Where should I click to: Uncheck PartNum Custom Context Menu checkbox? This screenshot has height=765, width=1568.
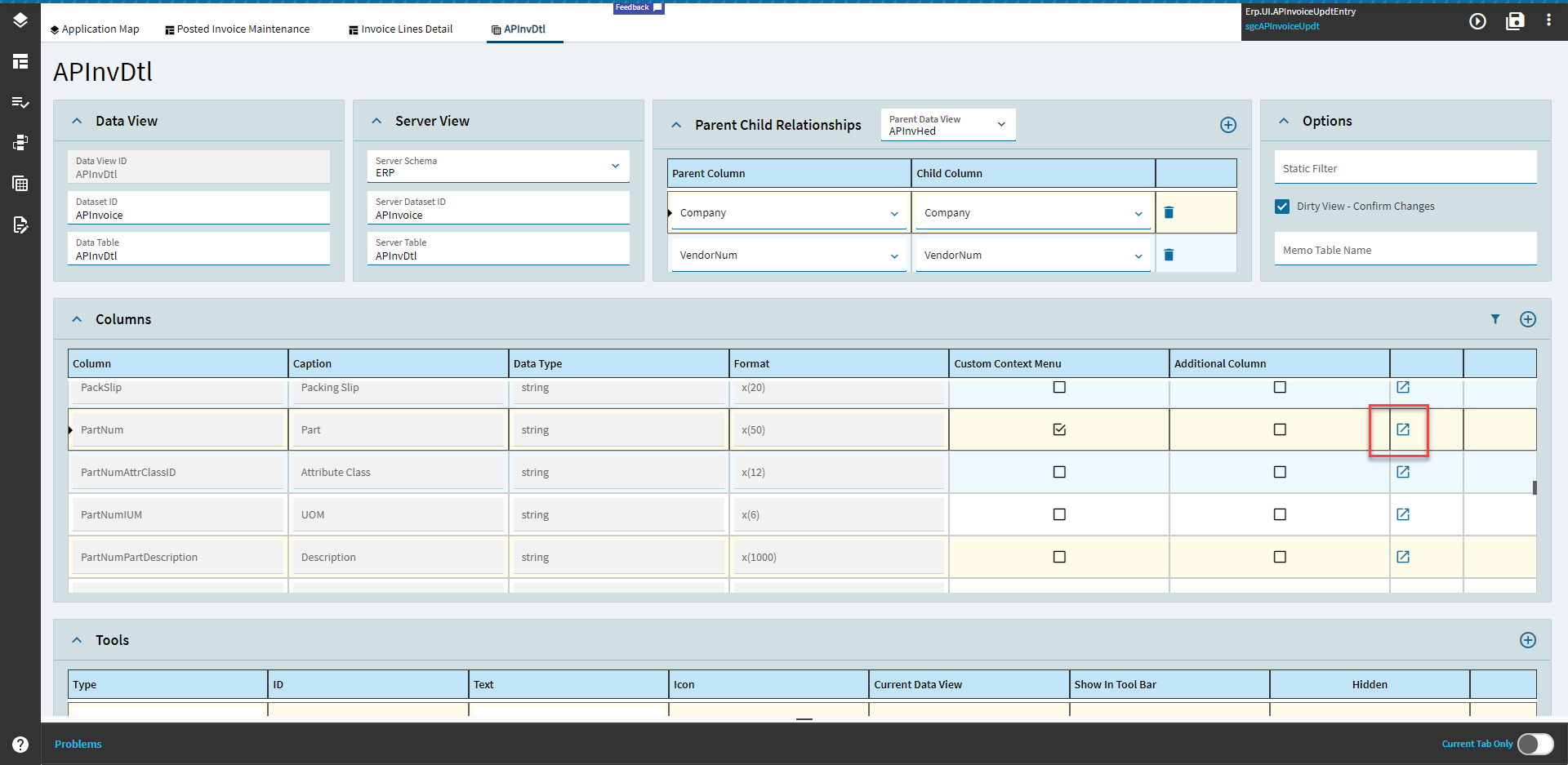1059,429
